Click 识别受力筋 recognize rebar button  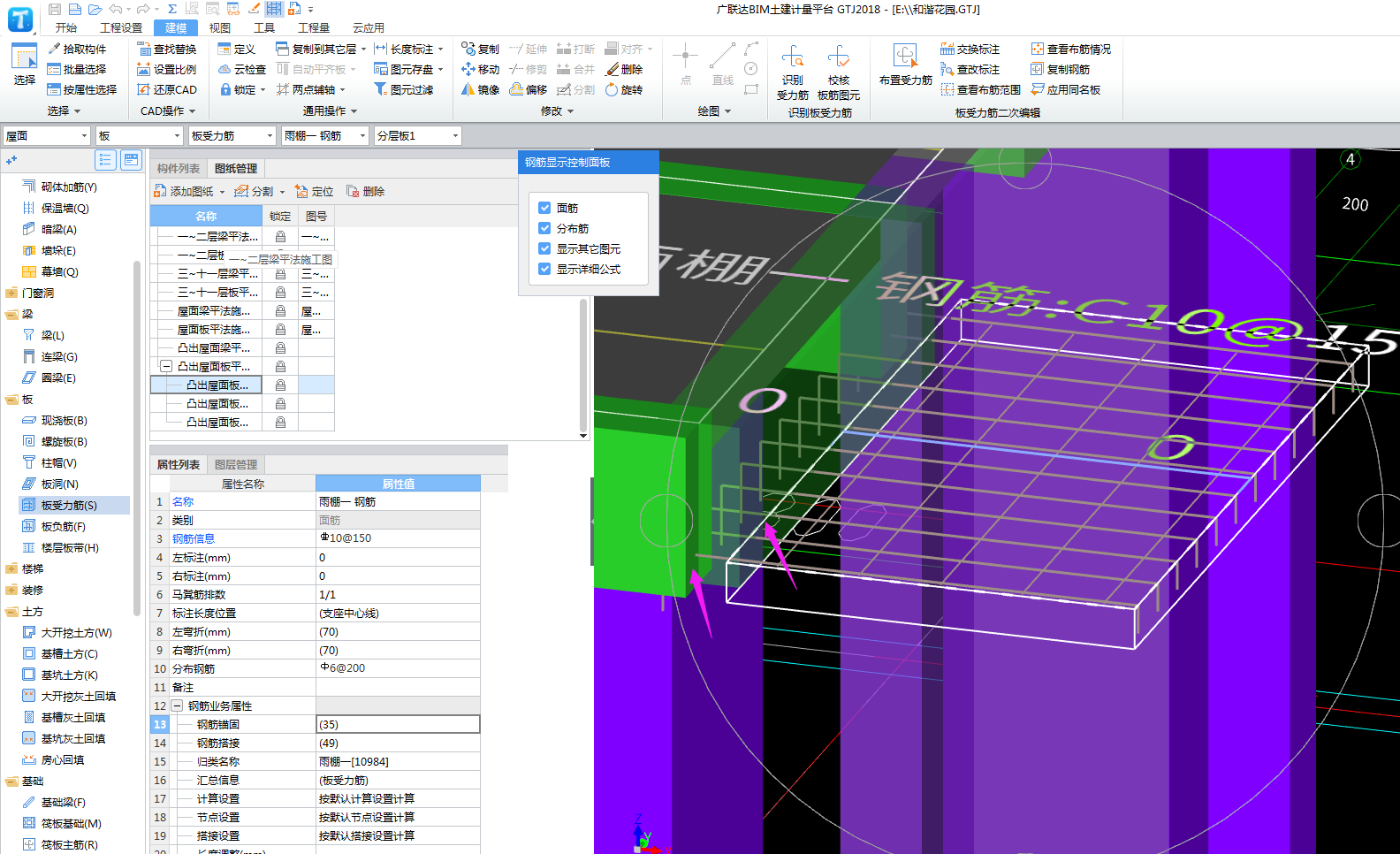pyautogui.click(x=793, y=72)
